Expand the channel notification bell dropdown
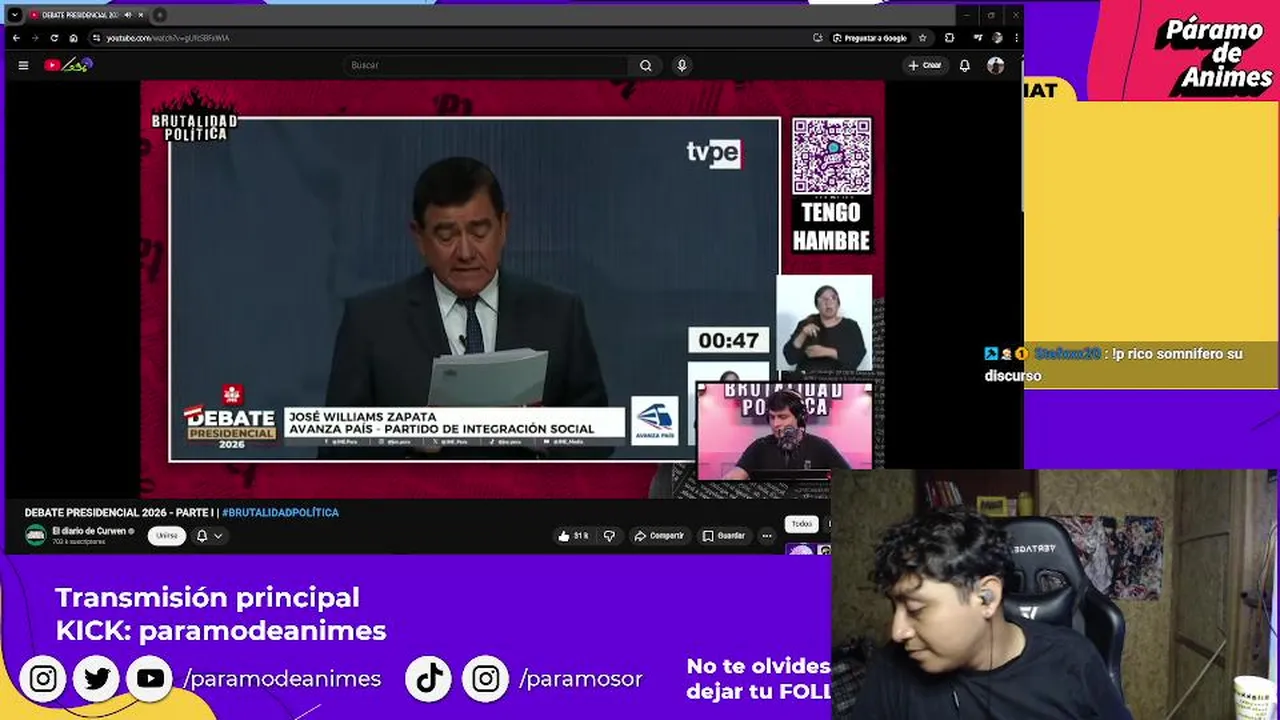The image size is (1280, 720). pyautogui.click(x=209, y=536)
